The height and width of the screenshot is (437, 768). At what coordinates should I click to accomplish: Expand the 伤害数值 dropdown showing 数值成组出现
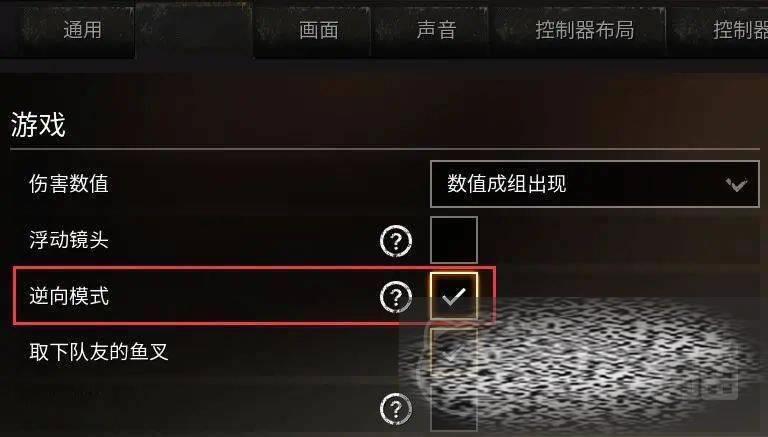[x=595, y=184]
